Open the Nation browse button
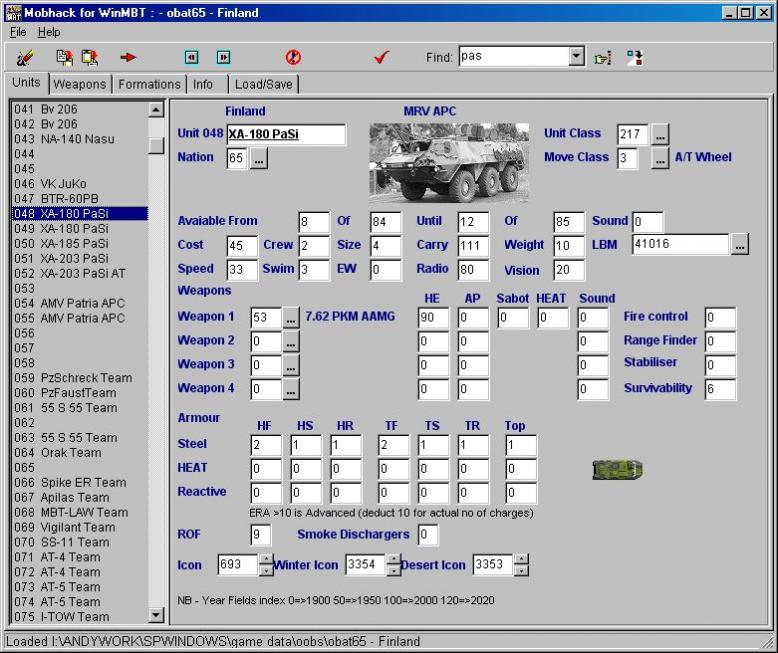778x653 pixels. [259, 159]
